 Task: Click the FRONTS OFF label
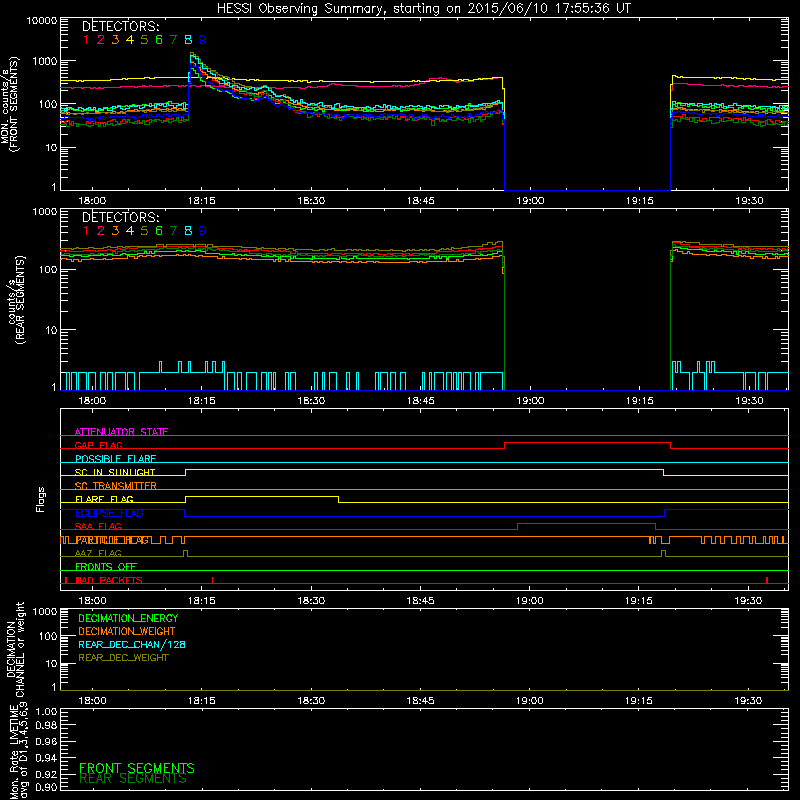[106, 567]
